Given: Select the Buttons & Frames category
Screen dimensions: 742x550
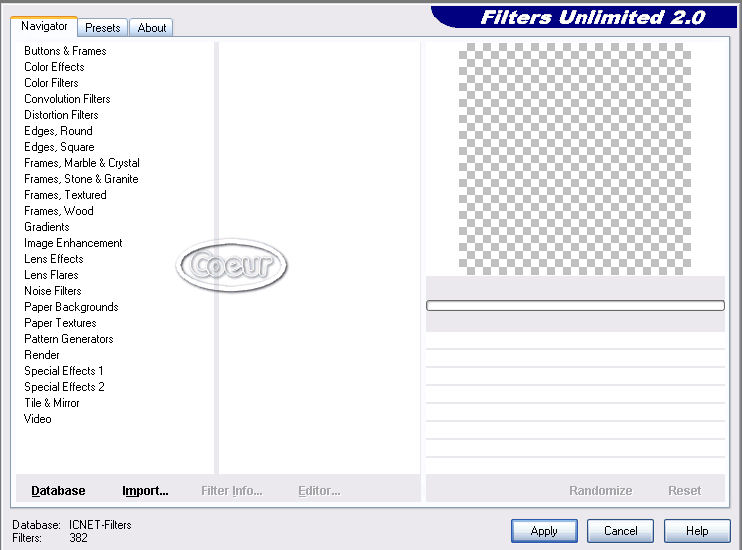Looking at the screenshot, I should [x=65, y=51].
